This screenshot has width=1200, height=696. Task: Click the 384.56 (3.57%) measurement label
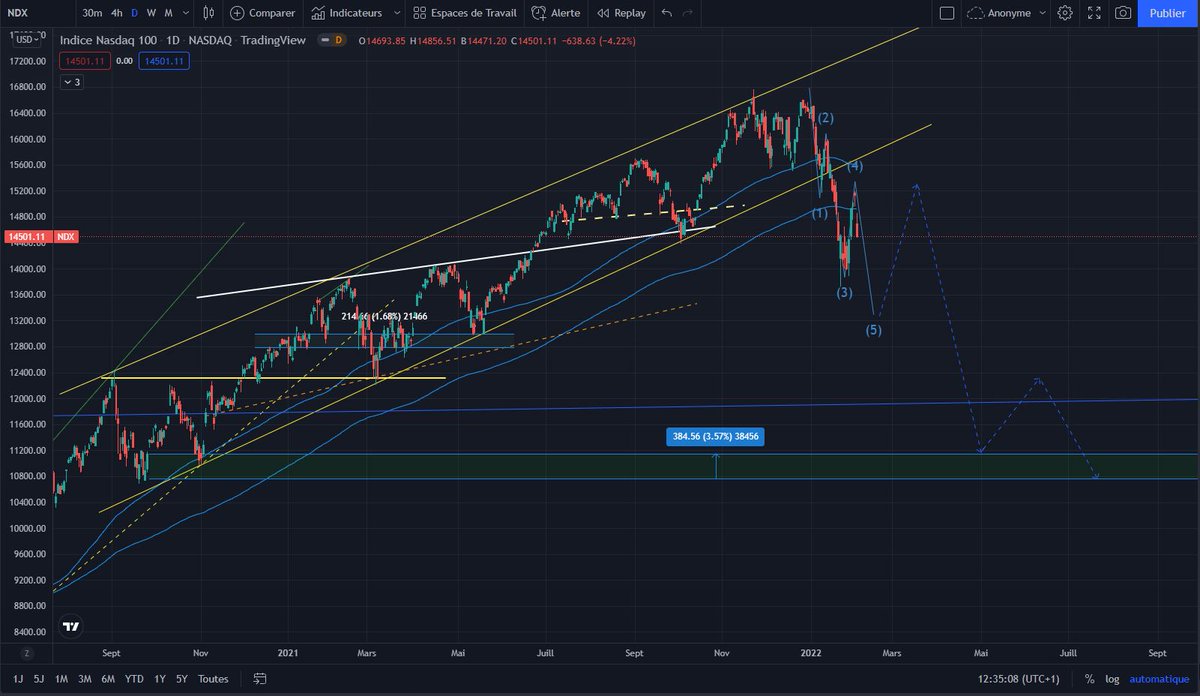(x=716, y=437)
